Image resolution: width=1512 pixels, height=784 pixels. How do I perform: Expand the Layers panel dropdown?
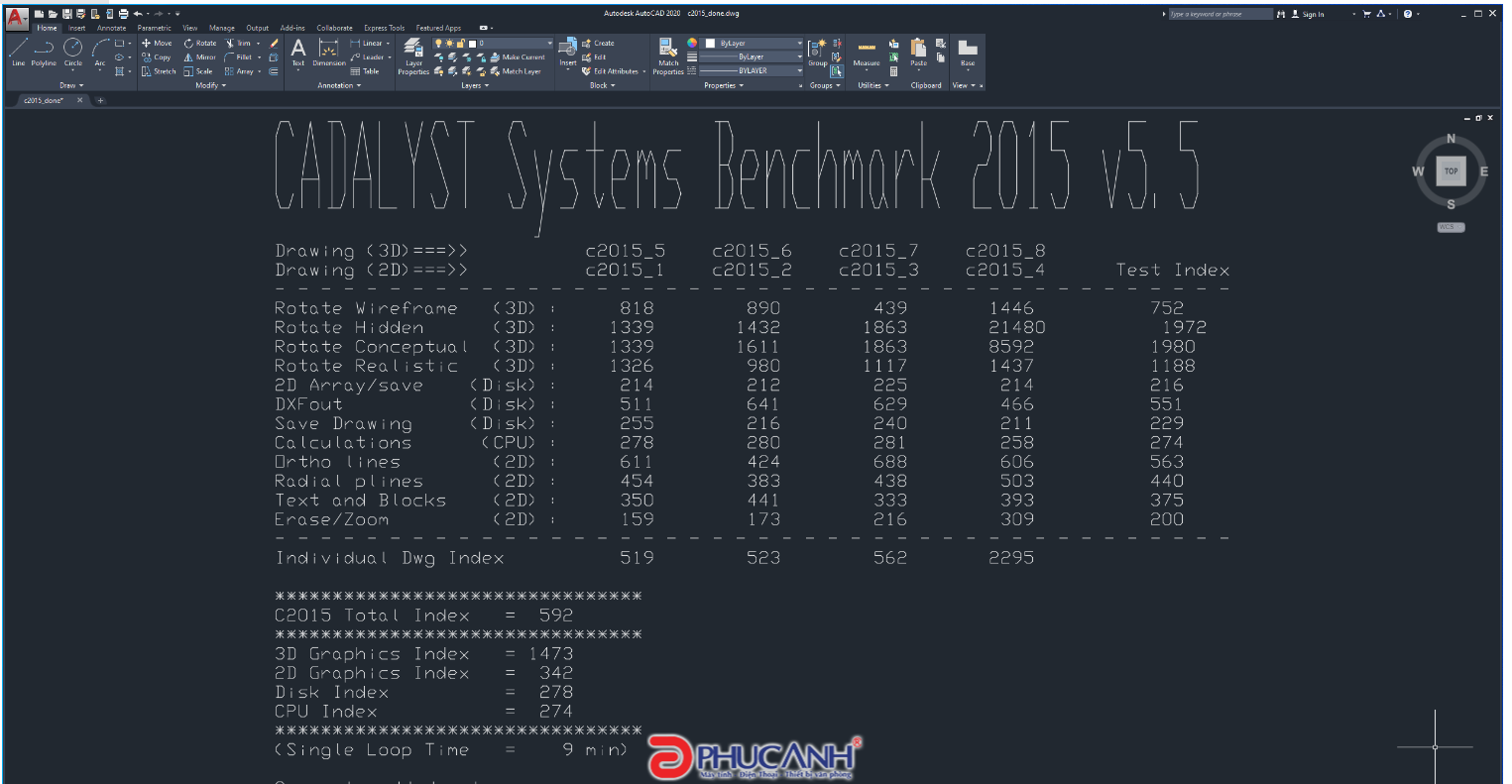[x=473, y=85]
